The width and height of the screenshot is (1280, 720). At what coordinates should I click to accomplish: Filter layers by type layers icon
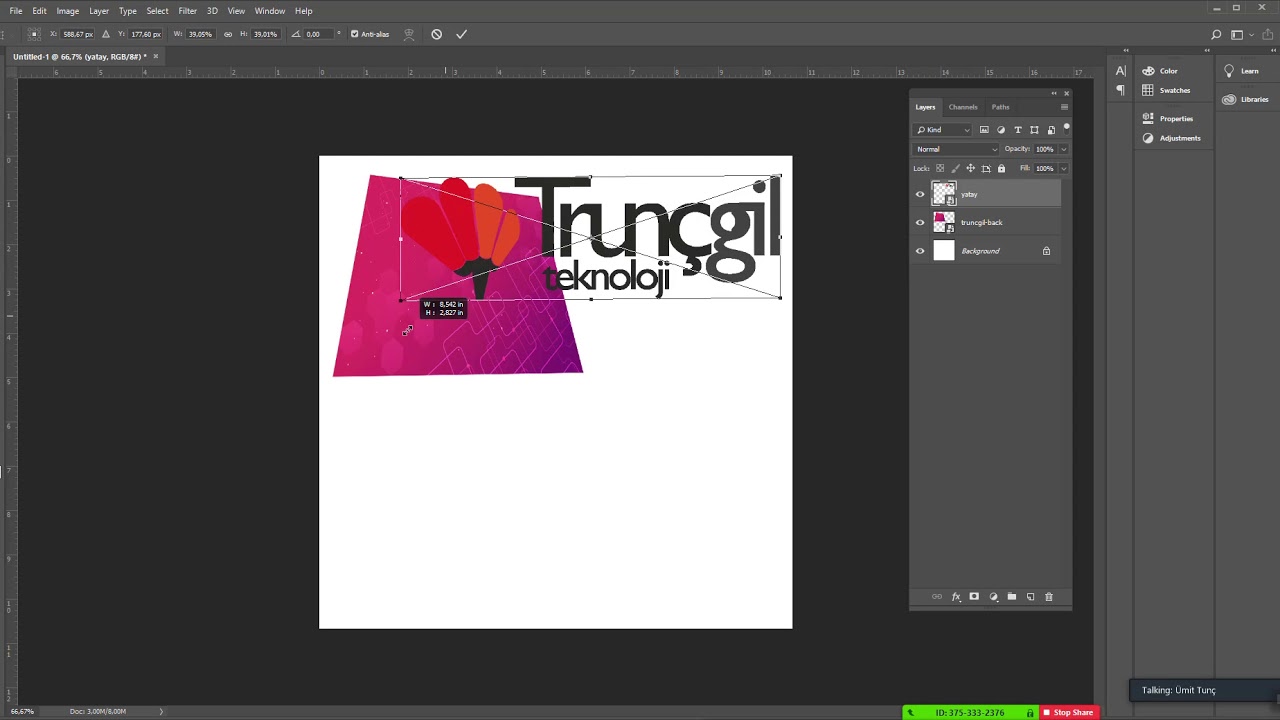[1018, 130]
